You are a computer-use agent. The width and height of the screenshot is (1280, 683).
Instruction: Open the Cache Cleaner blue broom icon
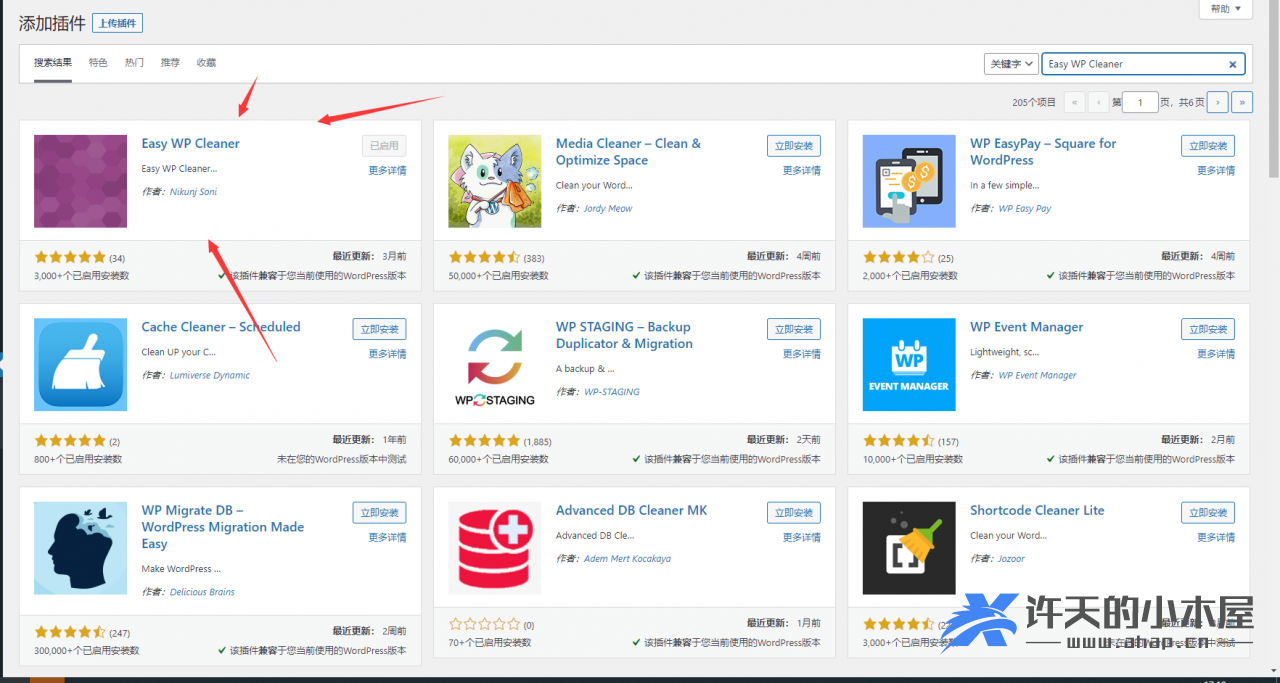(80, 364)
